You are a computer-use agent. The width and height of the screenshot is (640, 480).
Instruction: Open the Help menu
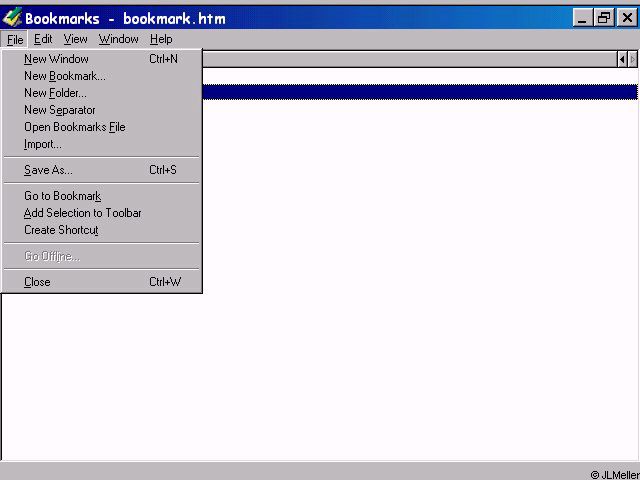tap(161, 39)
